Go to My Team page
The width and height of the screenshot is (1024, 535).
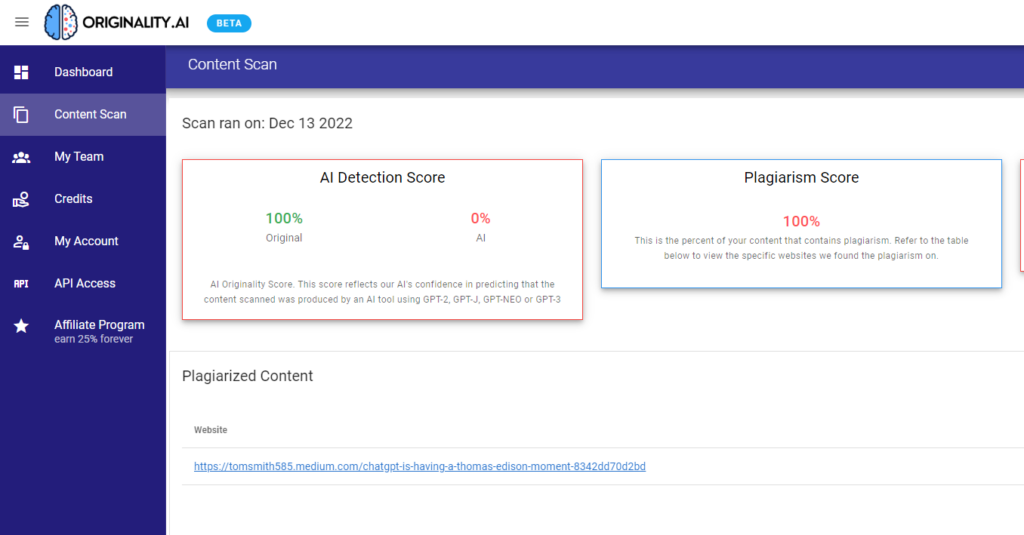(83, 157)
